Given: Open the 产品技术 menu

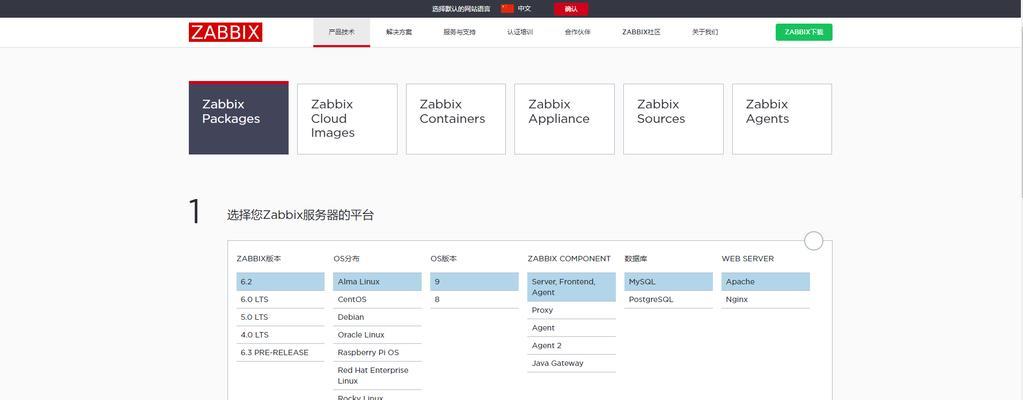Looking at the screenshot, I should point(341,32).
